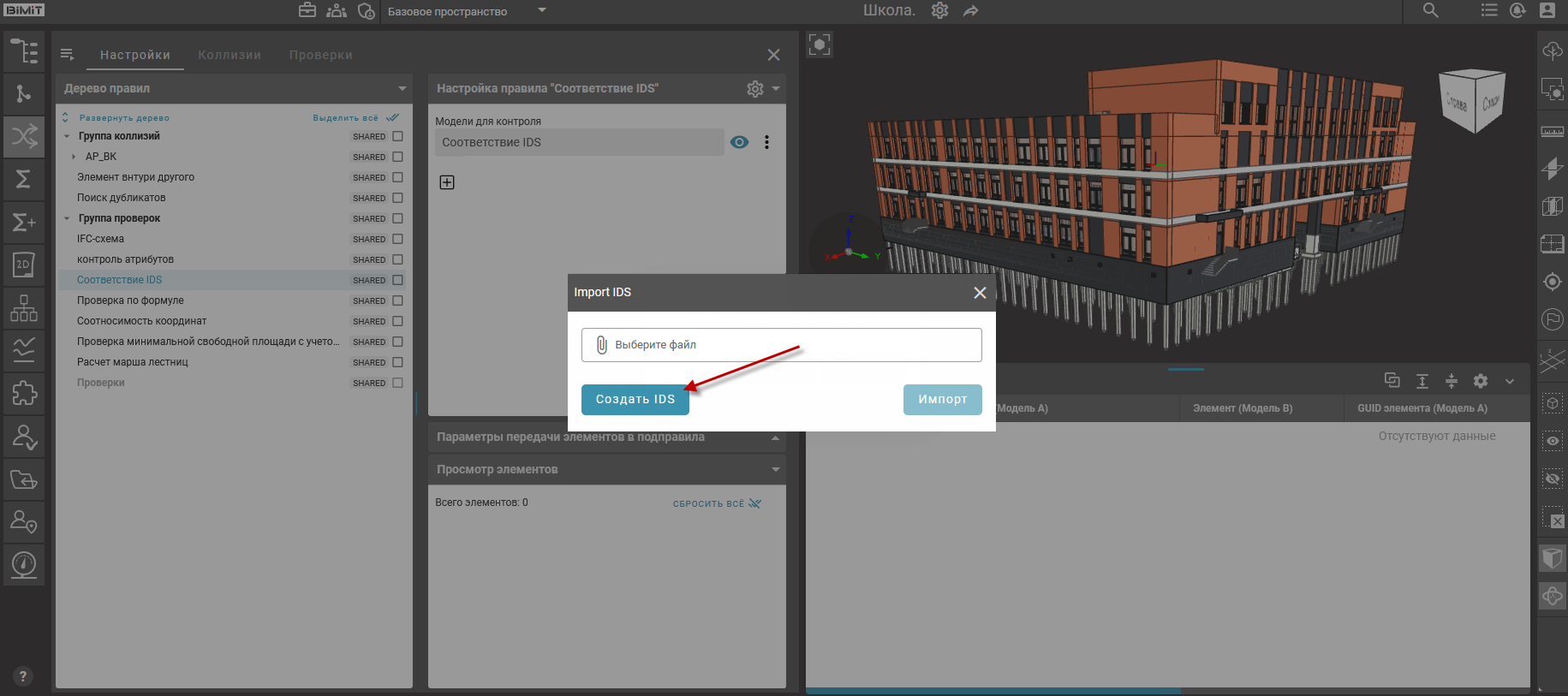Select the collisions shuffle-arrows tool
The height and width of the screenshot is (696, 1568).
[24, 136]
